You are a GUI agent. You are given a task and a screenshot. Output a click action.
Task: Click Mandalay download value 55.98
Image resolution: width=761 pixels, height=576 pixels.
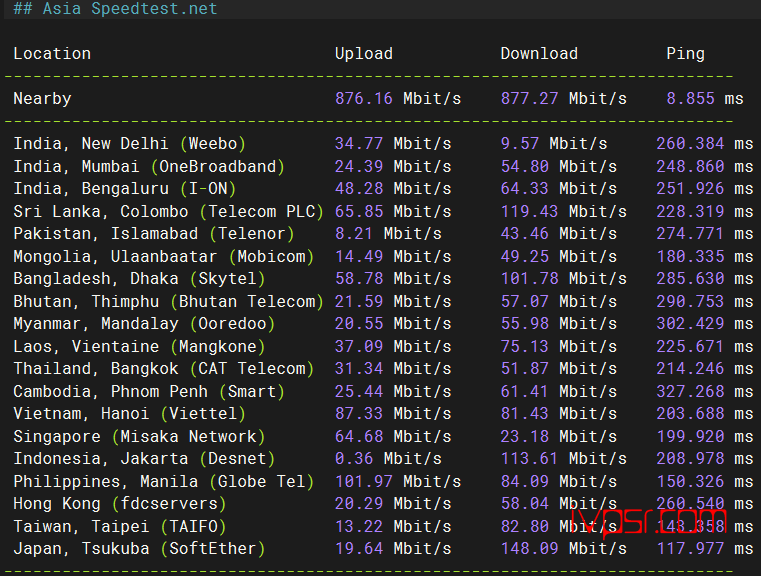click(x=525, y=324)
